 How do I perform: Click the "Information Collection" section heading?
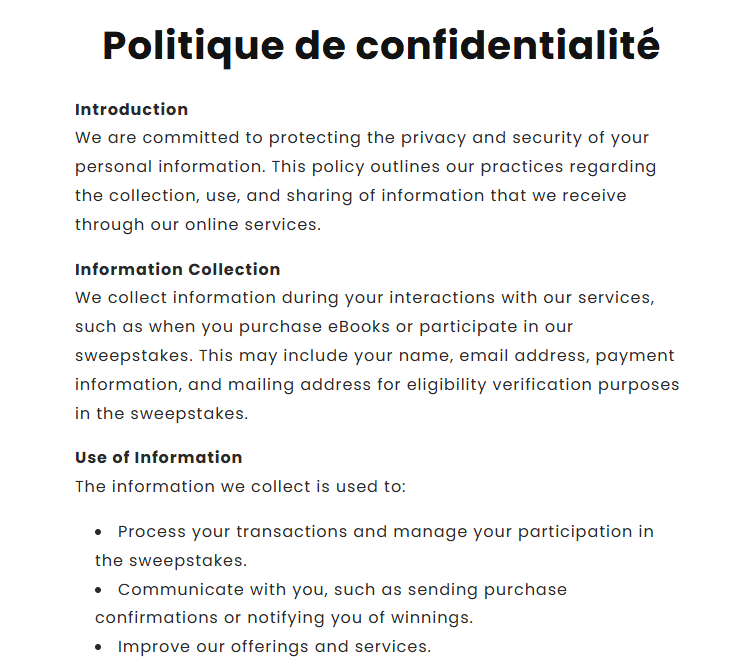point(177,269)
